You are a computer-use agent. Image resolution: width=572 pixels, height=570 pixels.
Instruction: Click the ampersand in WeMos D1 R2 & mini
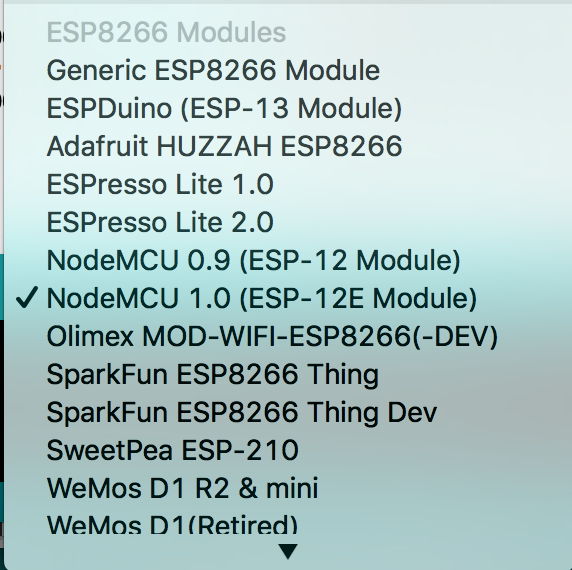[248, 488]
